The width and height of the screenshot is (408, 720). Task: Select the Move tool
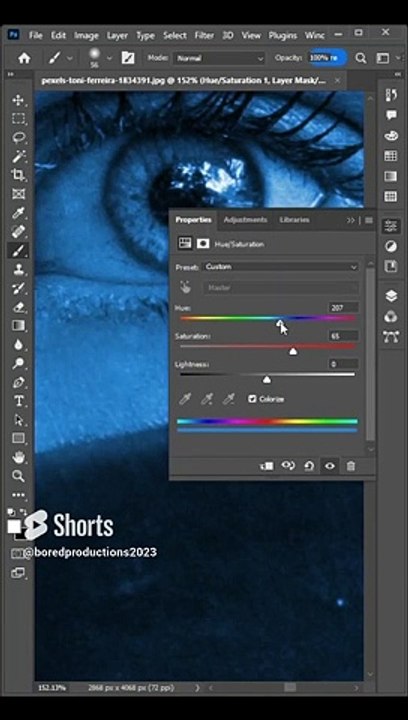click(18, 100)
